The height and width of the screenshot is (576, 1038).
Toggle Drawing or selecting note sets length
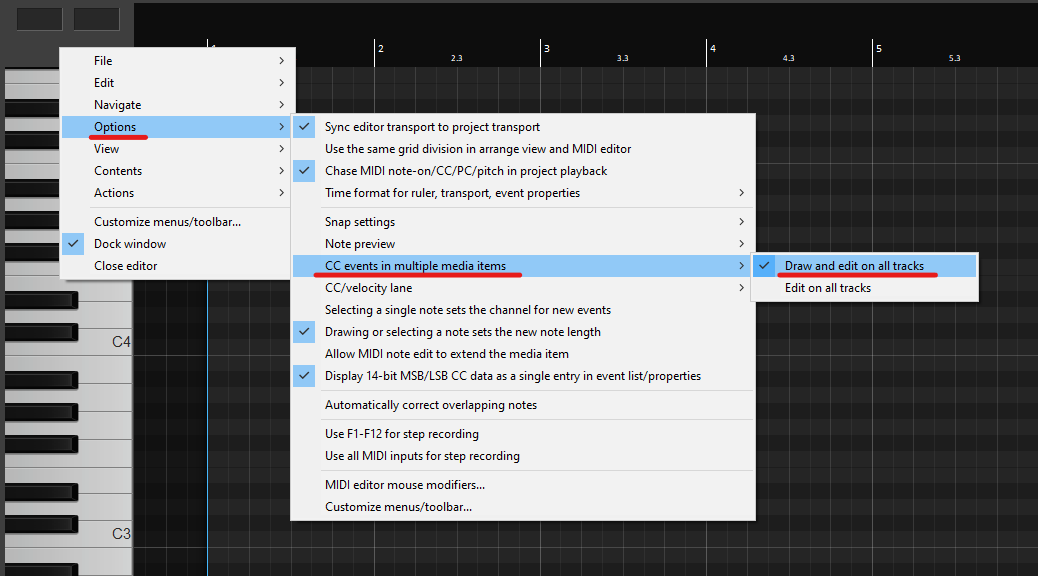[523, 332]
